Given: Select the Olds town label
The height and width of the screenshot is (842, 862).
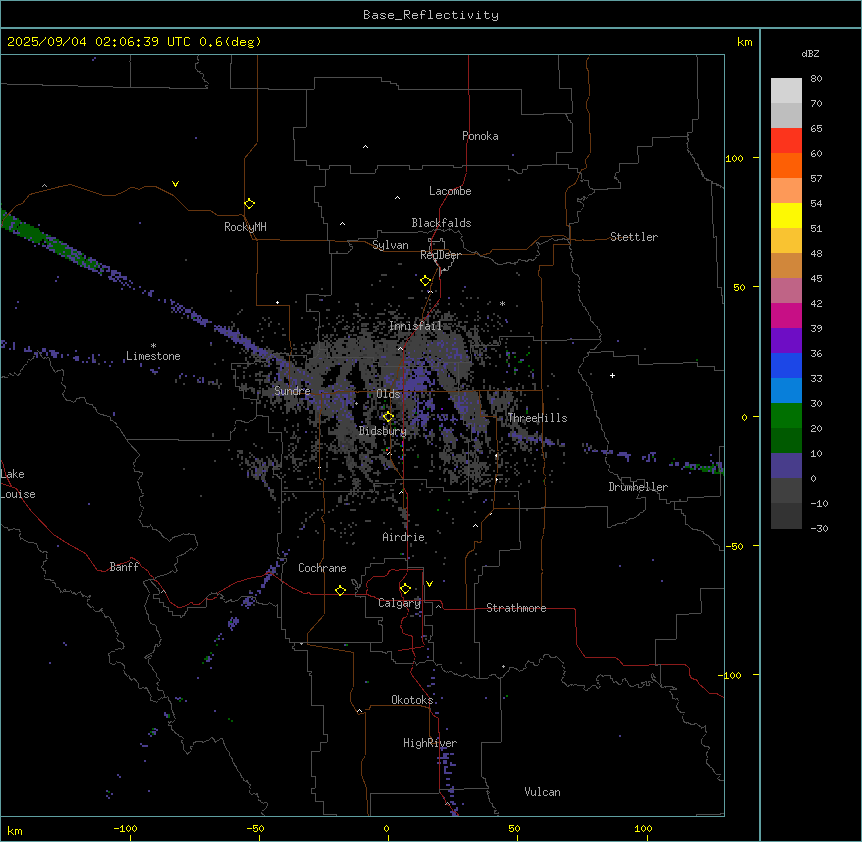Looking at the screenshot, I should [x=388, y=394].
